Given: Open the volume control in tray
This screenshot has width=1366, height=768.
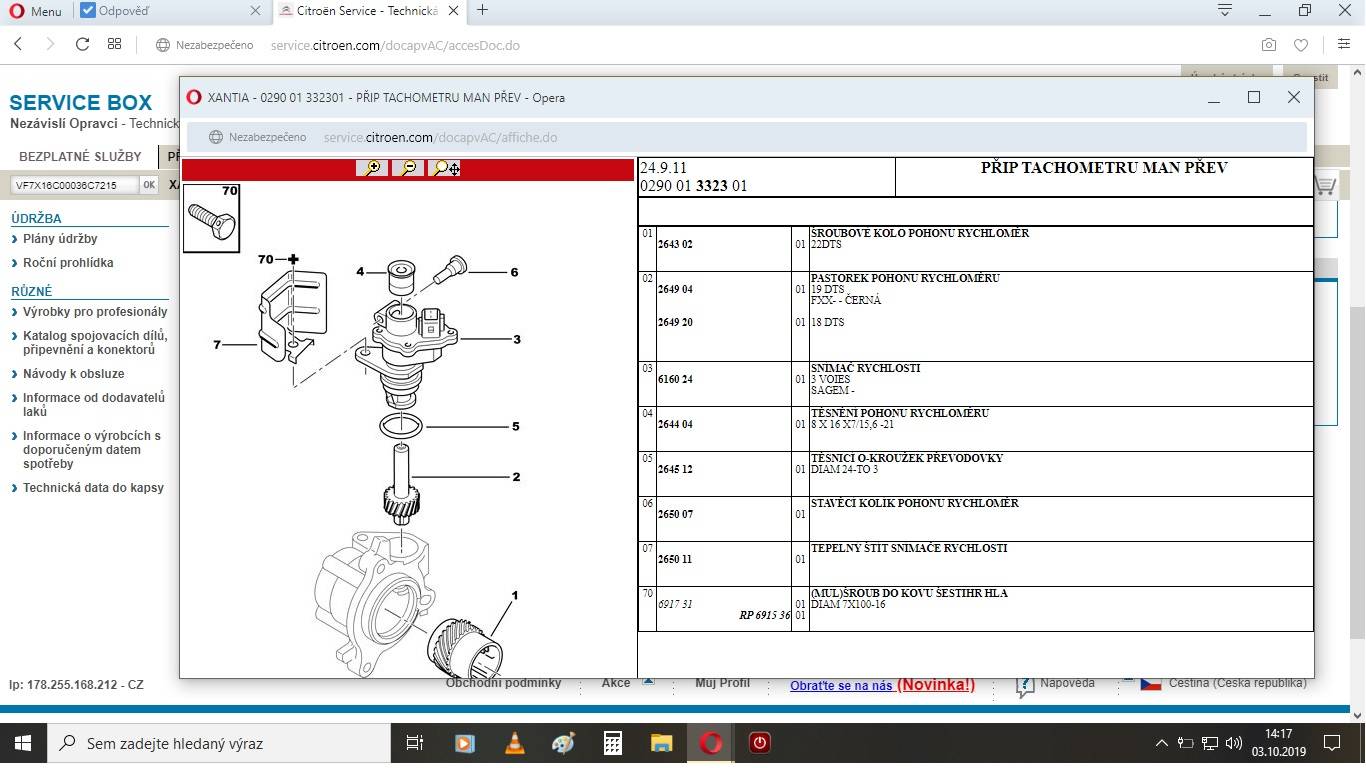Looking at the screenshot, I should click(x=1234, y=743).
